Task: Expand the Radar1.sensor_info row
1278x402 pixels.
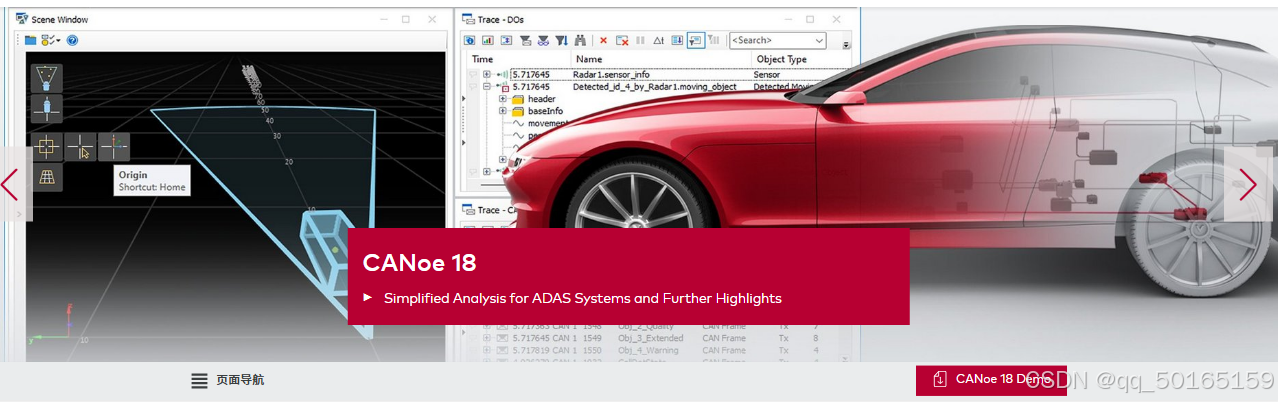Action: [487, 74]
